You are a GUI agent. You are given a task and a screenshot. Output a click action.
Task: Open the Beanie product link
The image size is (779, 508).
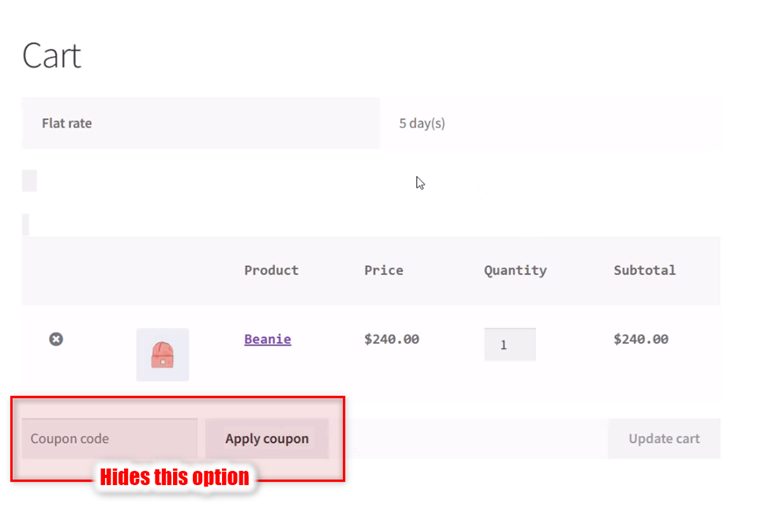pos(268,339)
